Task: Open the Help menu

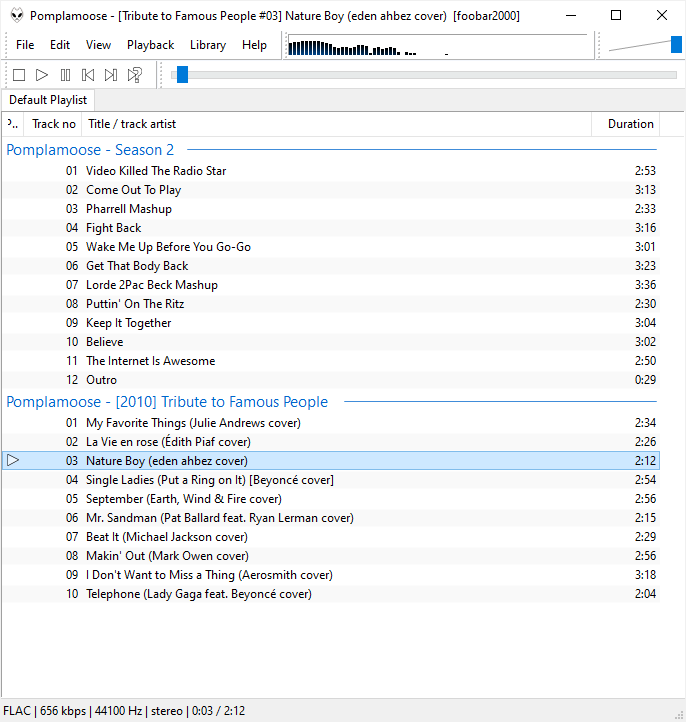Action: click(254, 45)
